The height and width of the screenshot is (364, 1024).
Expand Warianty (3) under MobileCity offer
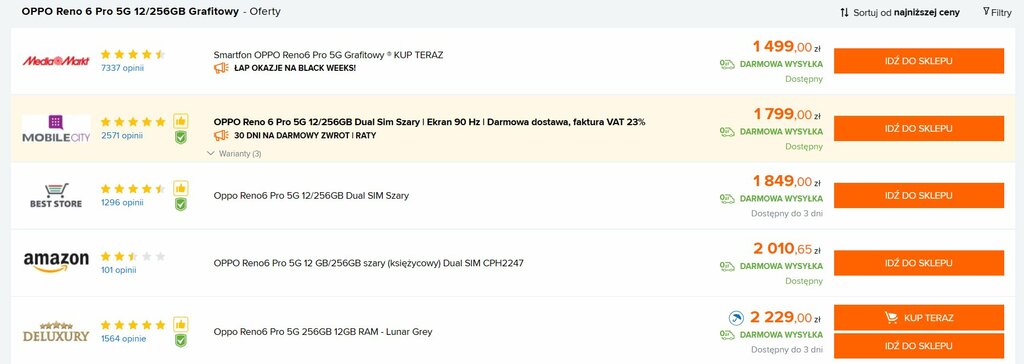[234, 154]
